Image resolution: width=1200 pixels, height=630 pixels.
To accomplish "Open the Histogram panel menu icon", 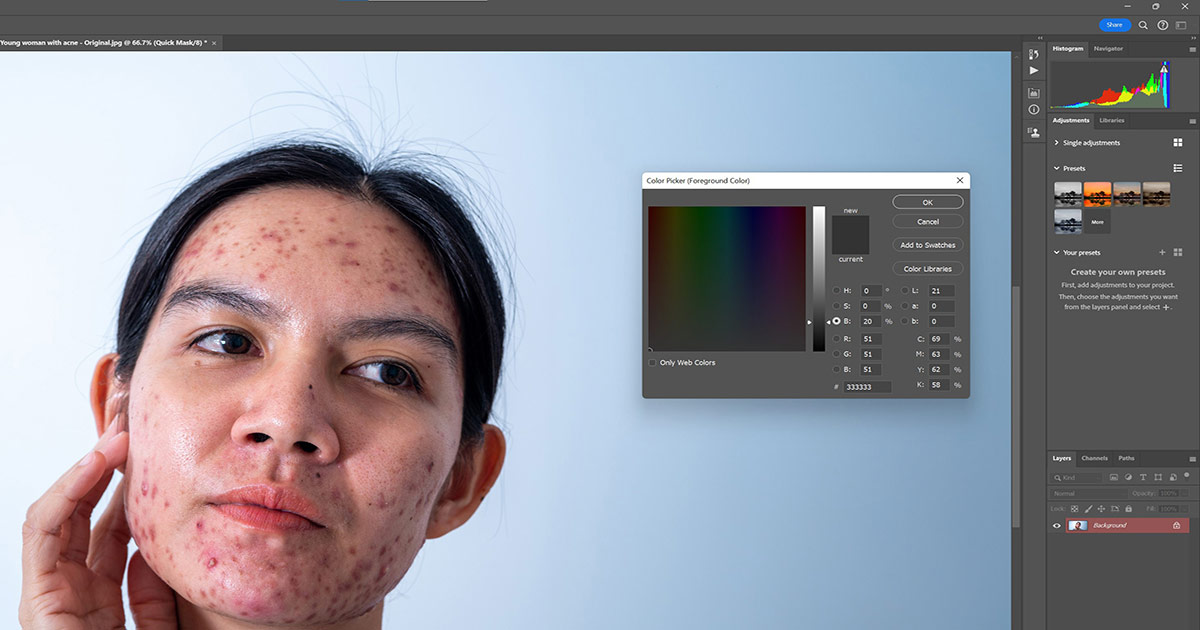I will click(x=1190, y=48).
